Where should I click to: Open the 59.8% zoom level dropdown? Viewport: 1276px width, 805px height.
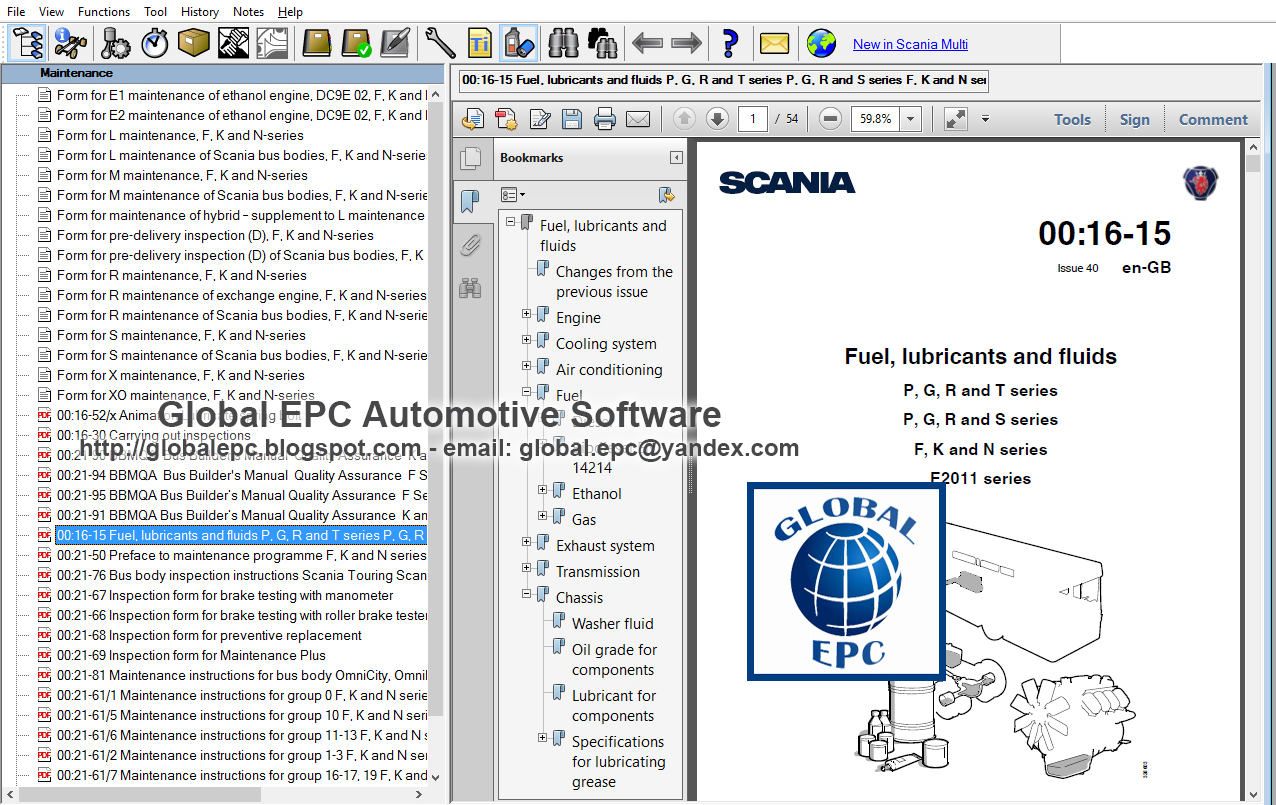[910, 119]
